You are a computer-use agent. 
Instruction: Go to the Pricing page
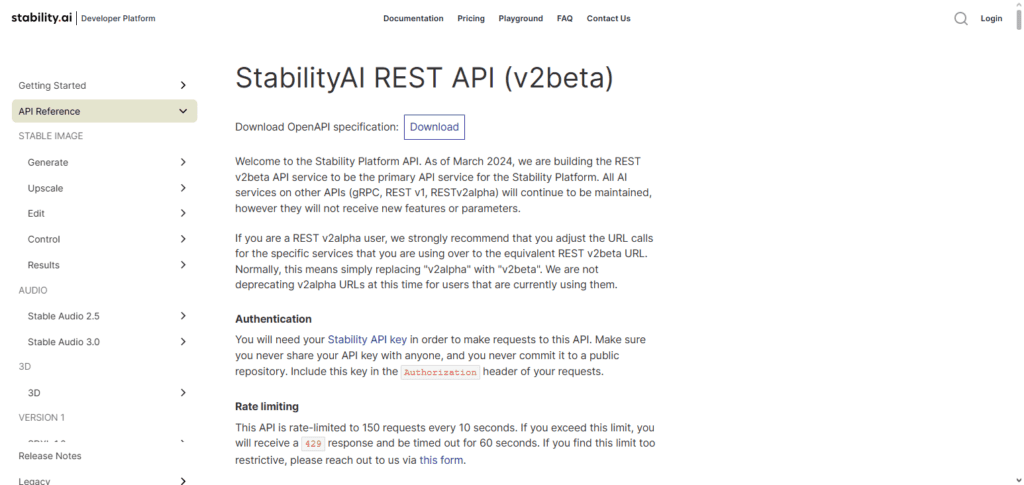471,18
